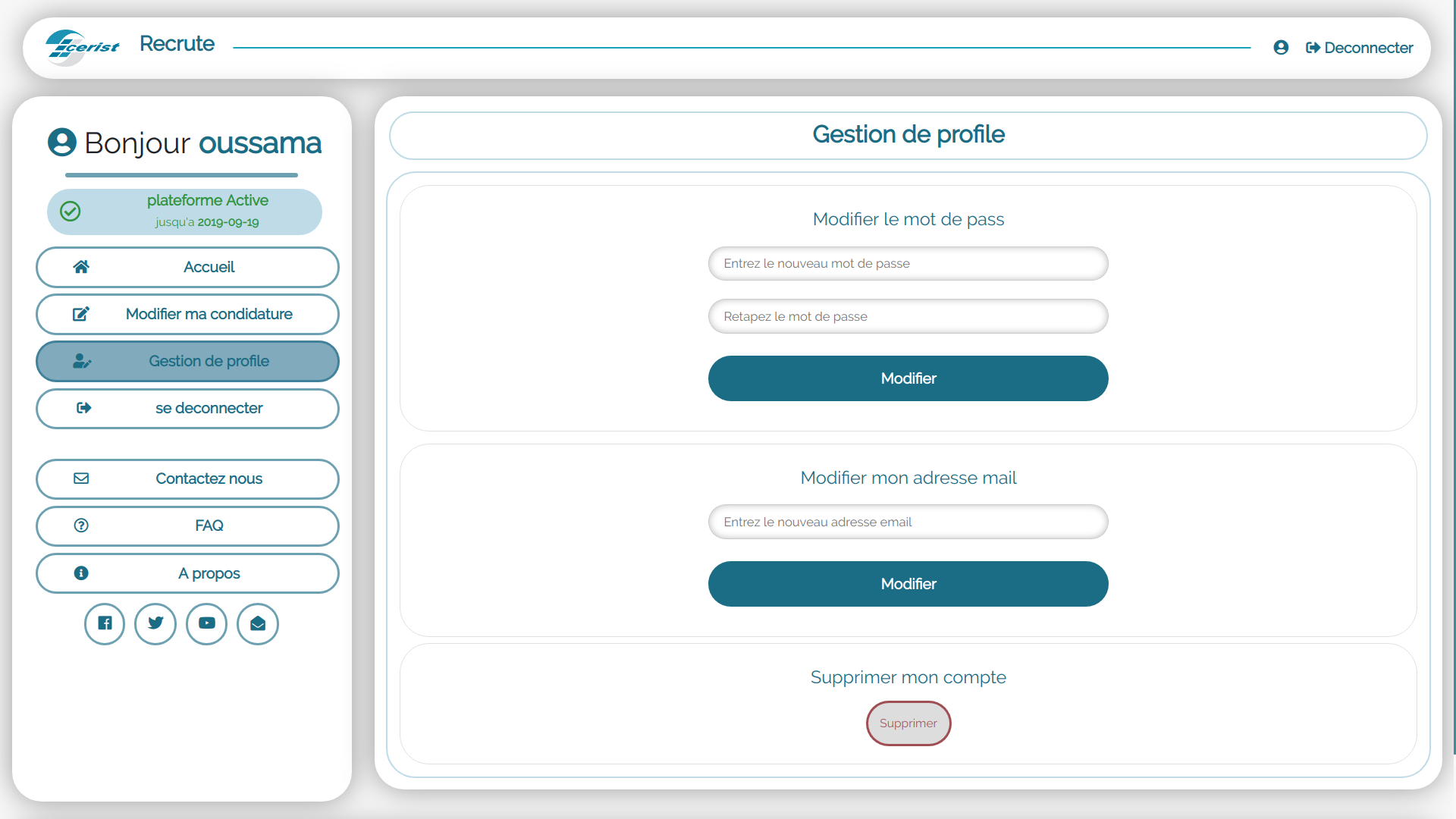Focus the new password input field

point(908,263)
